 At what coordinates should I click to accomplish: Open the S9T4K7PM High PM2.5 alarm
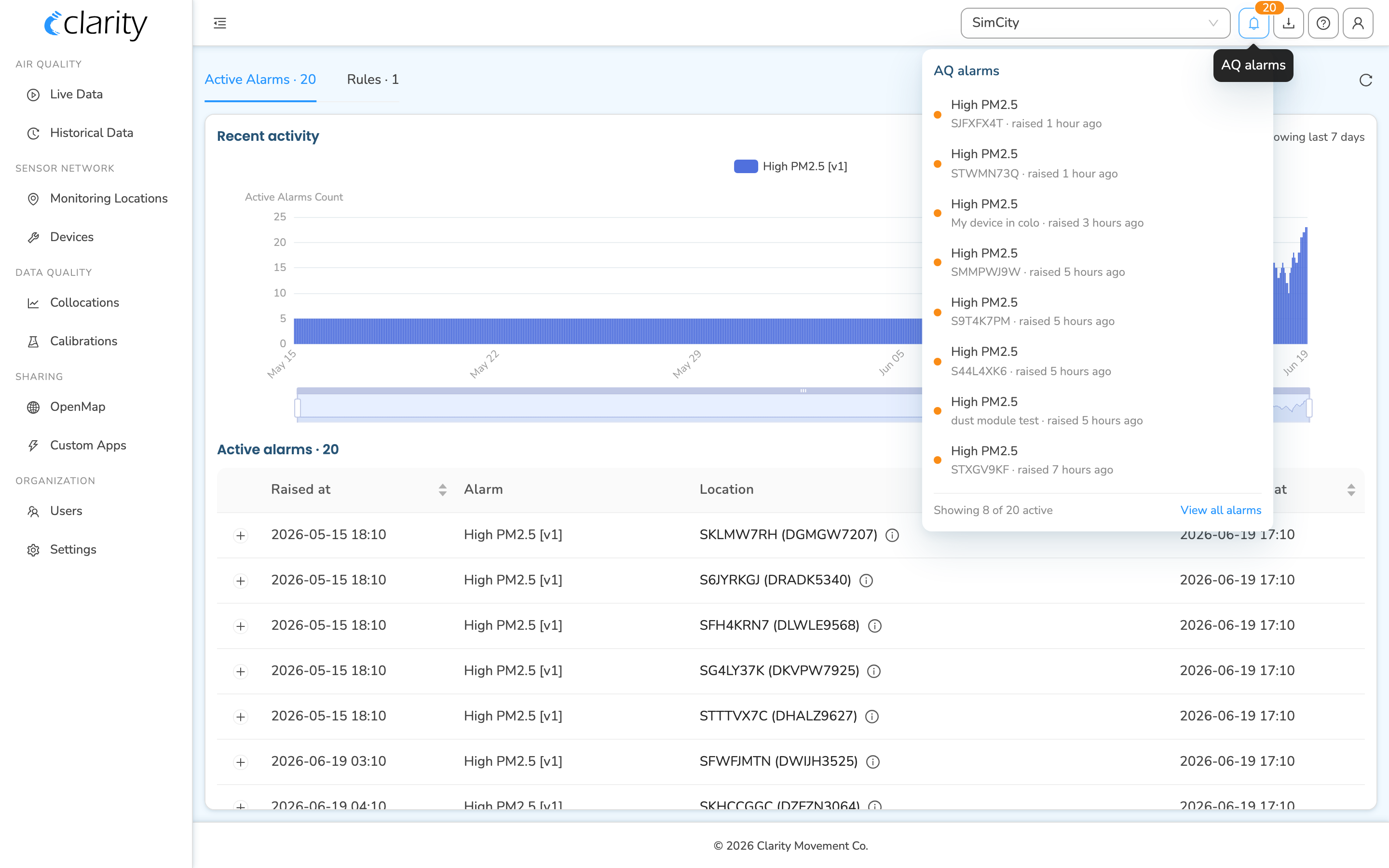pyautogui.click(x=1097, y=312)
